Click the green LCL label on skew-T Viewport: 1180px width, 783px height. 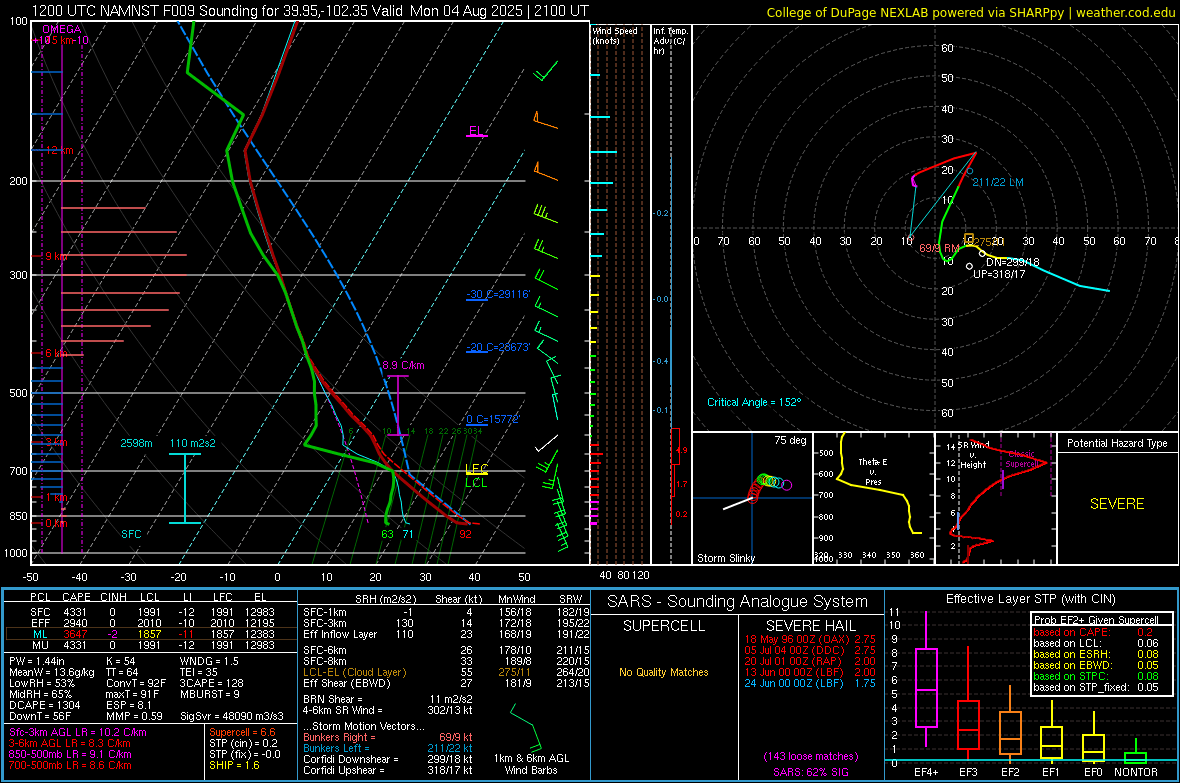tap(476, 483)
